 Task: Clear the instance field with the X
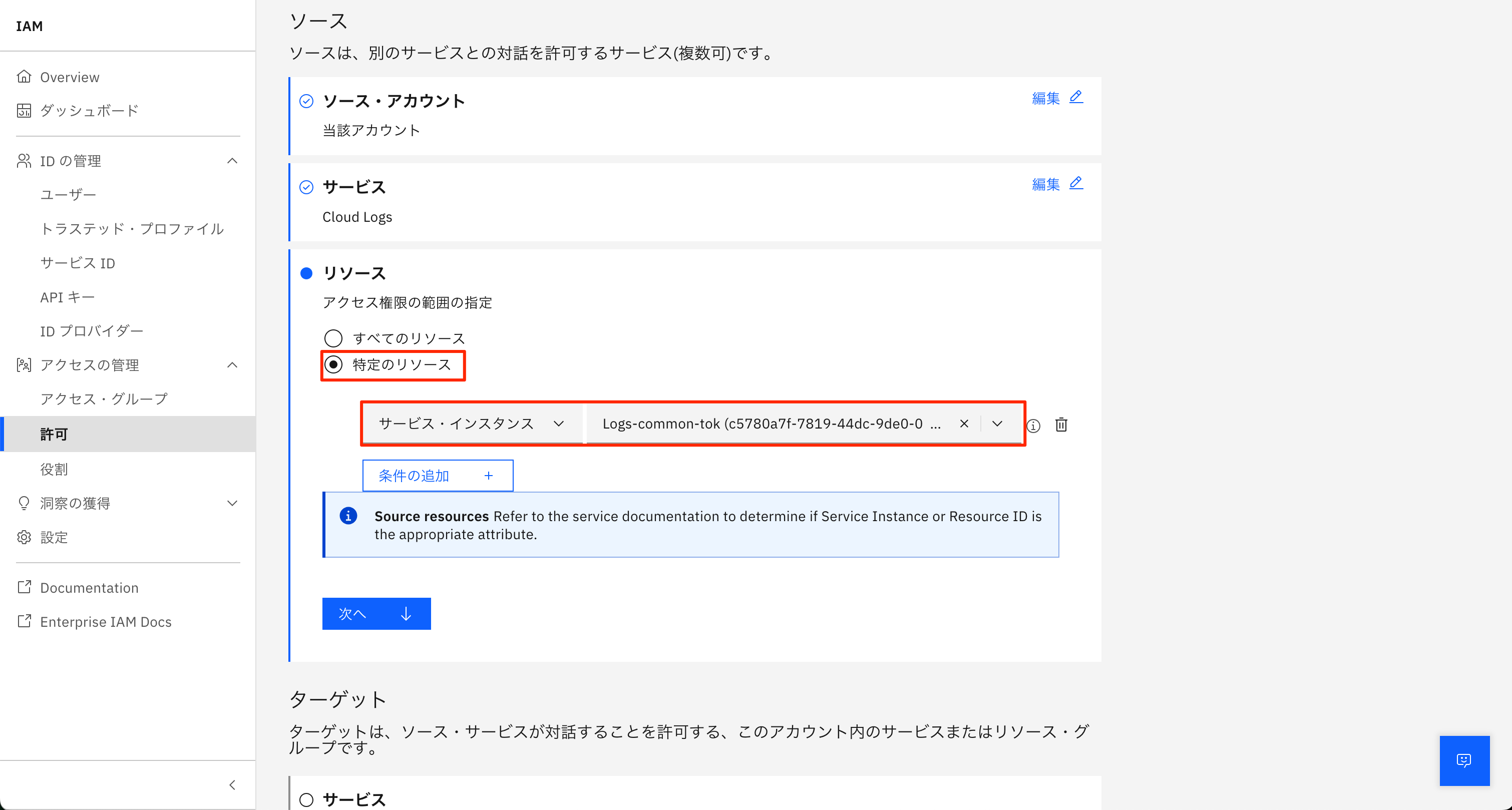(964, 423)
